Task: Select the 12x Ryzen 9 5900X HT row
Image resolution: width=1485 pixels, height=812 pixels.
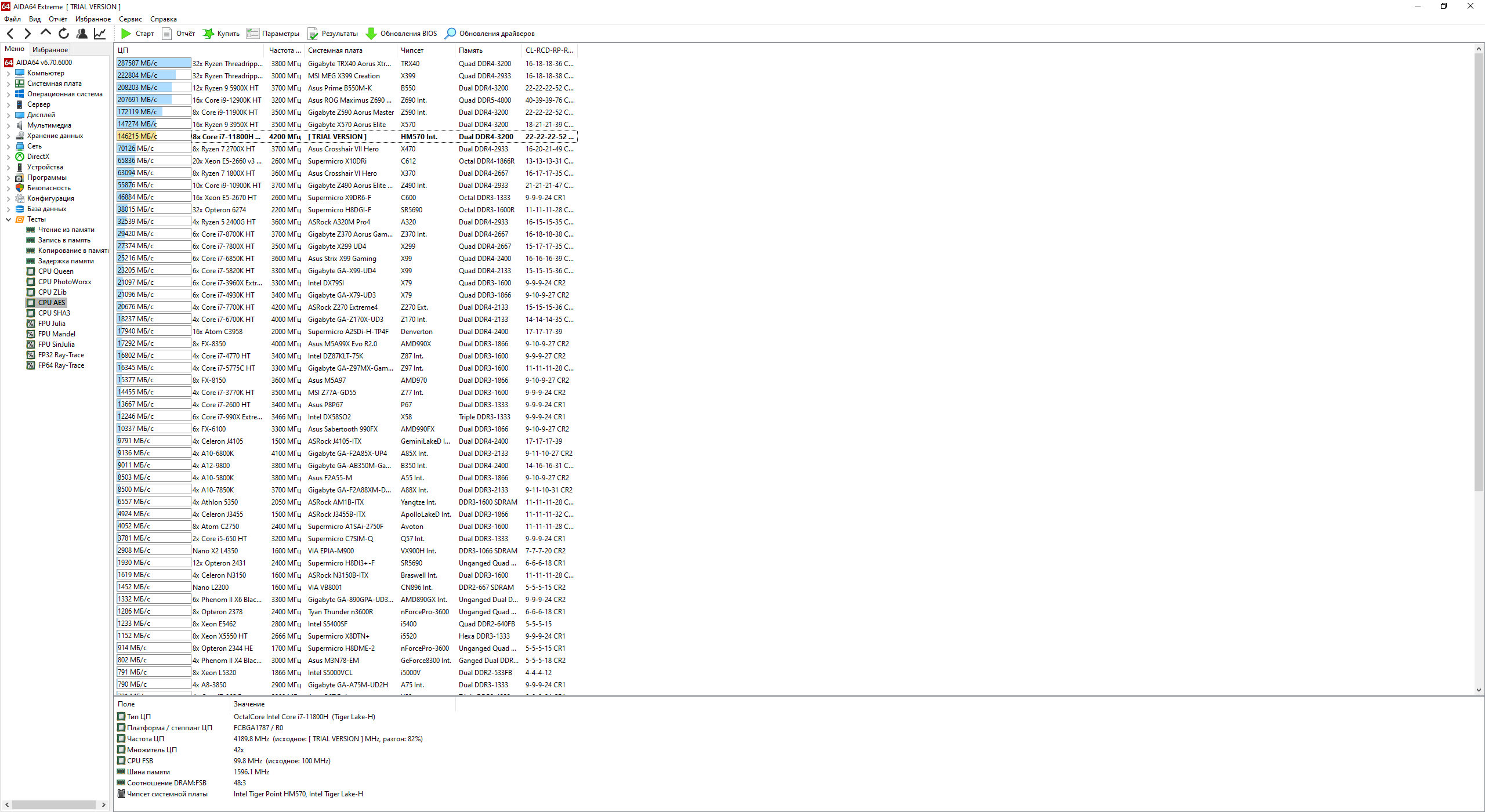Action: click(346, 88)
